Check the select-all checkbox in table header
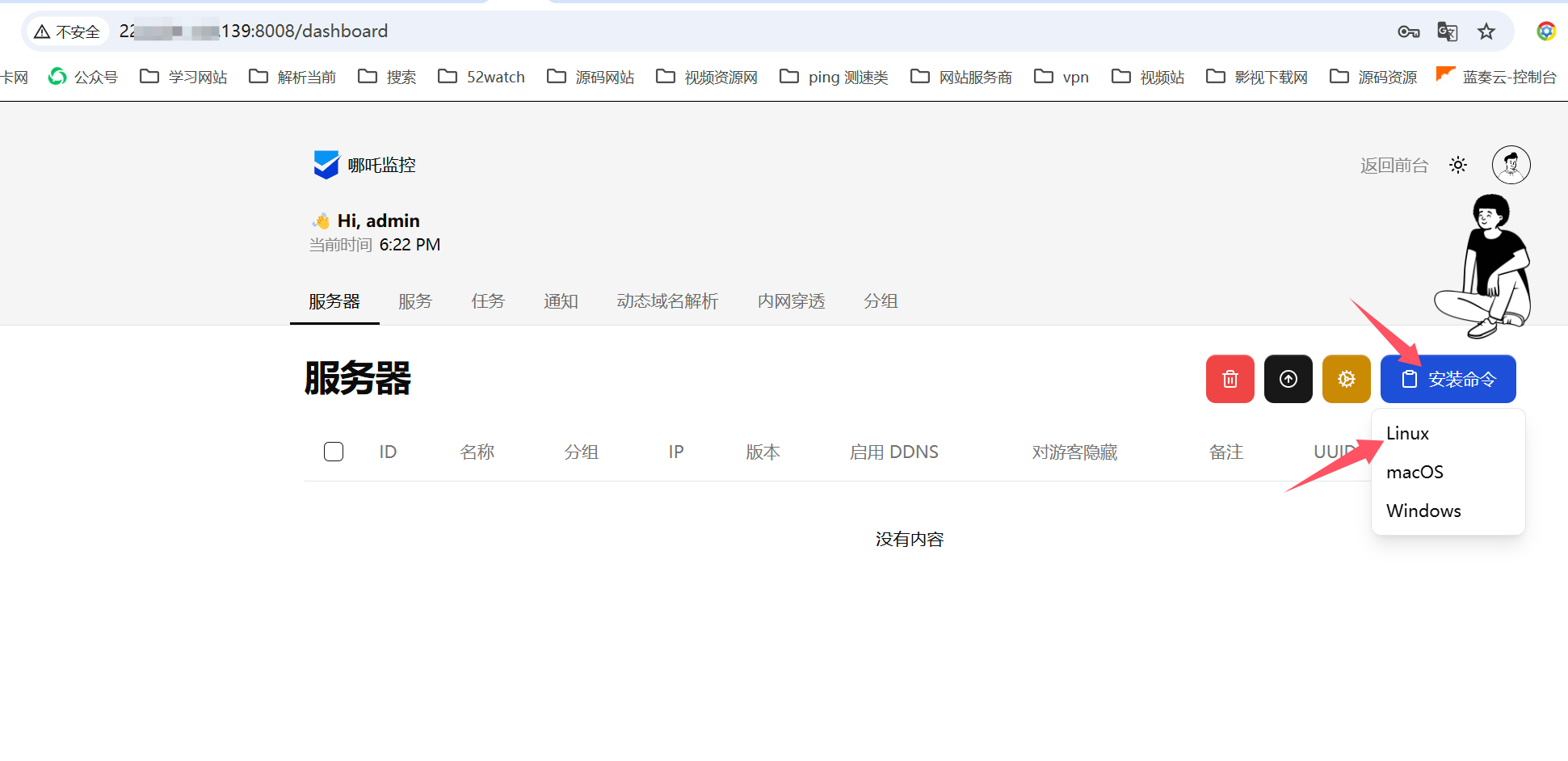Screen dimensions: 1568x761 (x=334, y=452)
